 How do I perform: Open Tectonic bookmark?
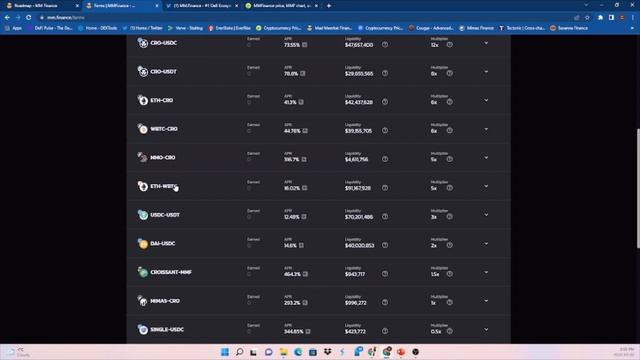tap(522, 28)
